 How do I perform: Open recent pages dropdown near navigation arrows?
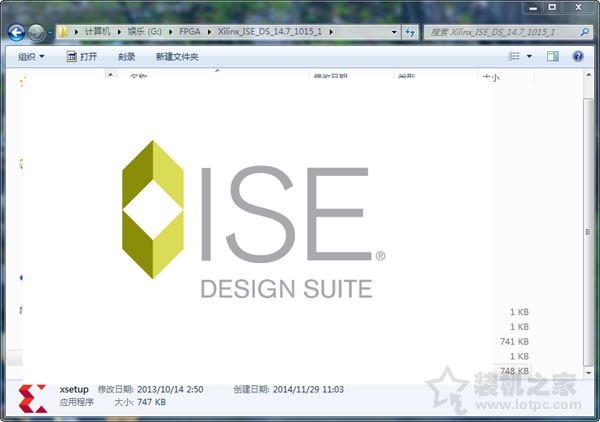click(x=50, y=33)
